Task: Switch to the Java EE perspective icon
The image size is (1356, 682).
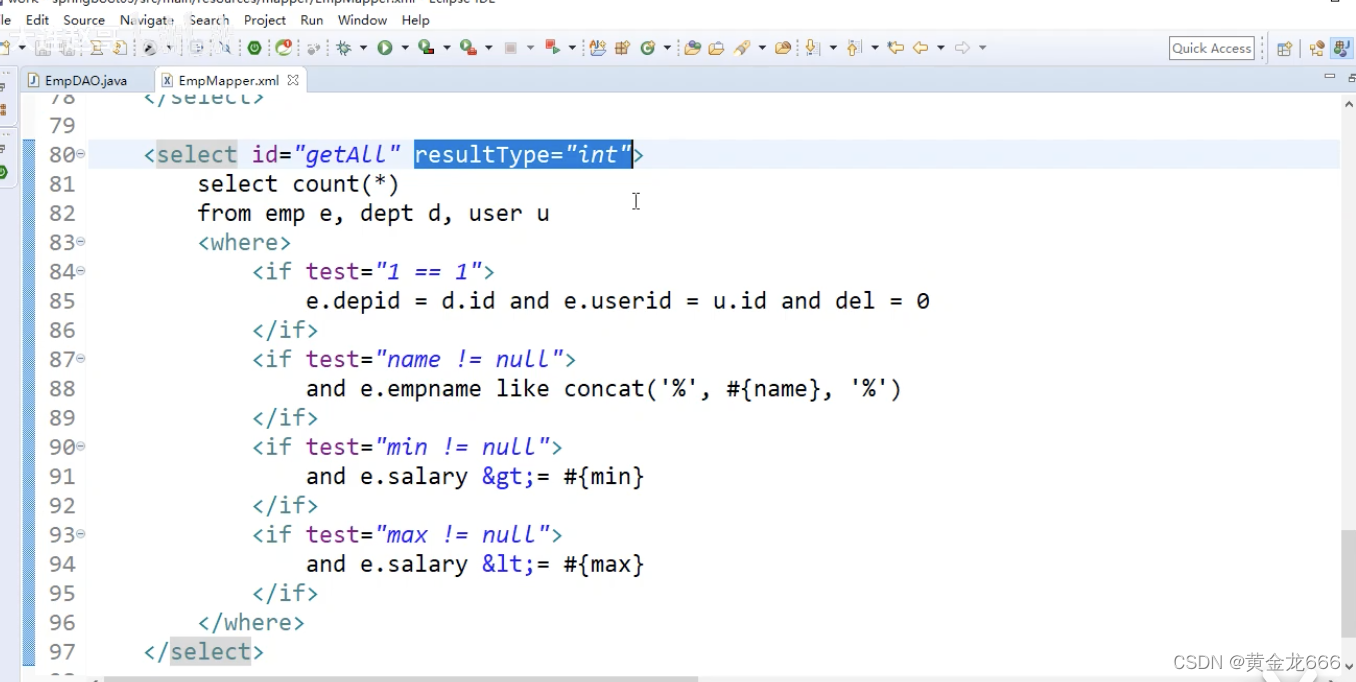Action: 1341,48
